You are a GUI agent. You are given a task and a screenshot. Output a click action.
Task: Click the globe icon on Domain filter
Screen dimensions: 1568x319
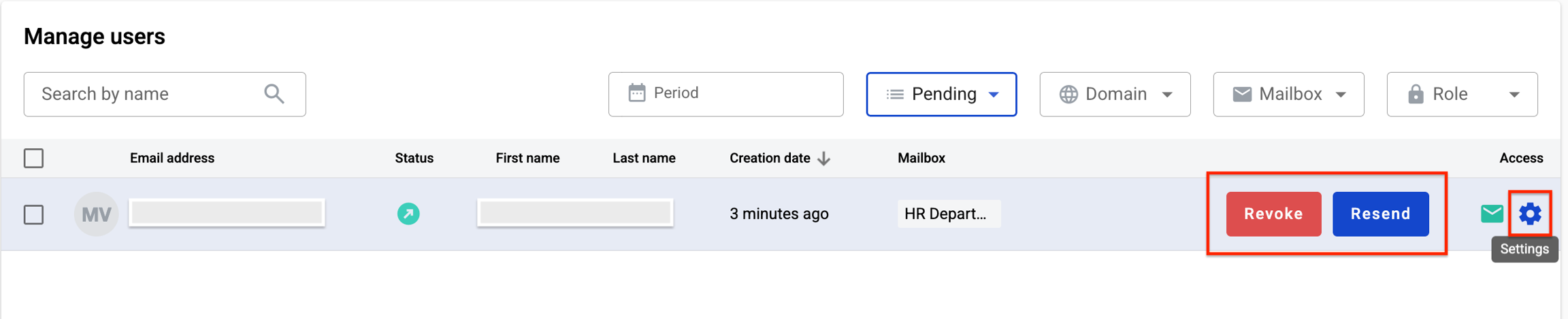(x=1068, y=94)
